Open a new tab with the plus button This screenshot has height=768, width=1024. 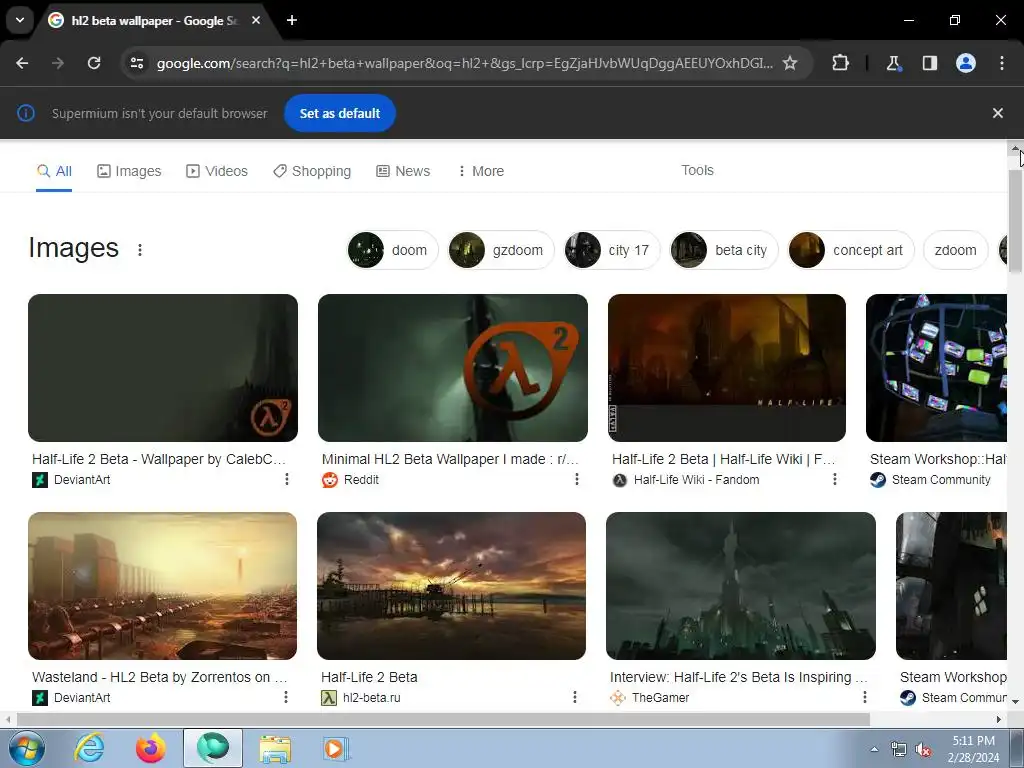pyautogui.click(x=292, y=20)
